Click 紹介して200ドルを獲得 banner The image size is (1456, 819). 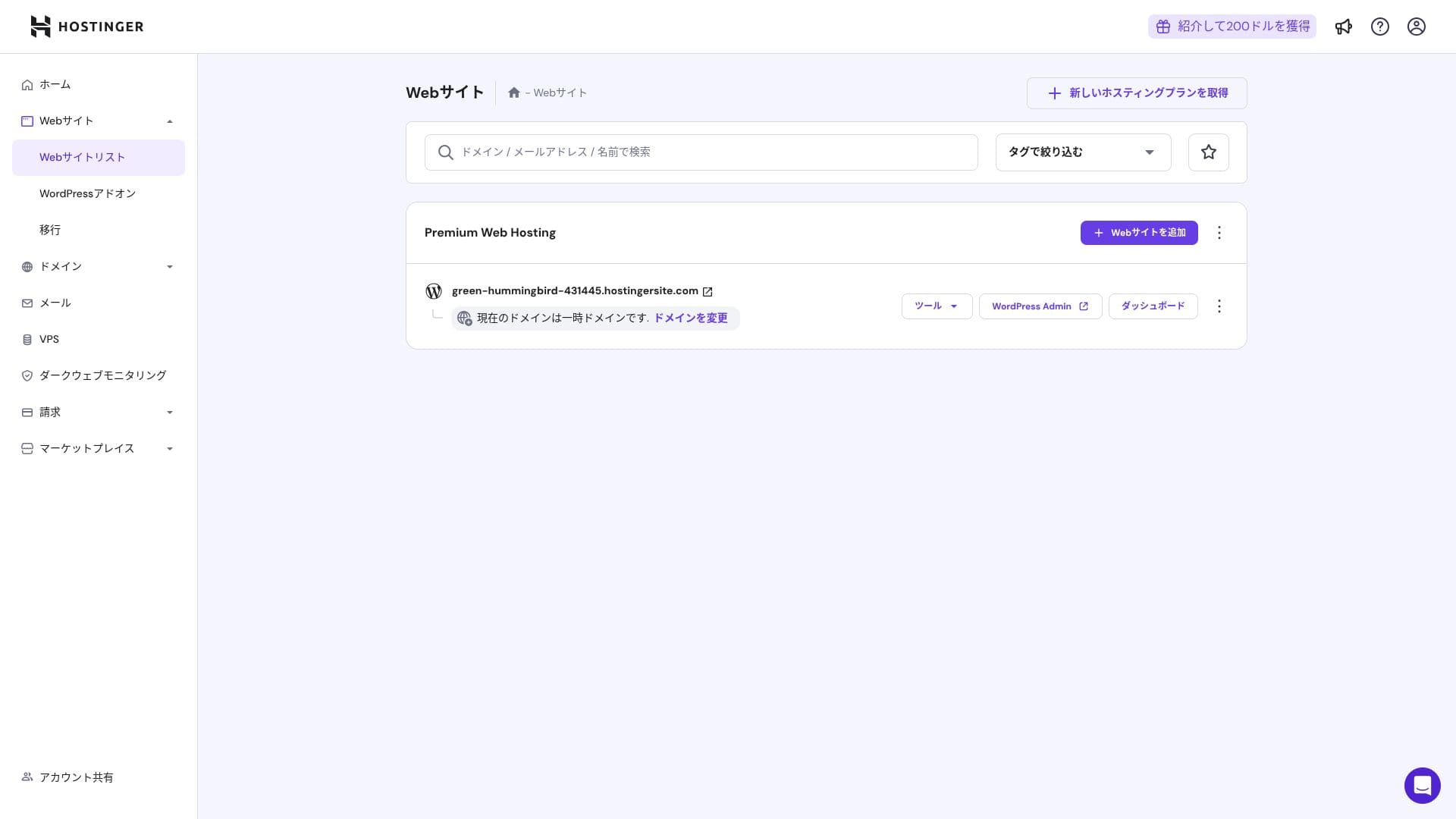coord(1232,27)
